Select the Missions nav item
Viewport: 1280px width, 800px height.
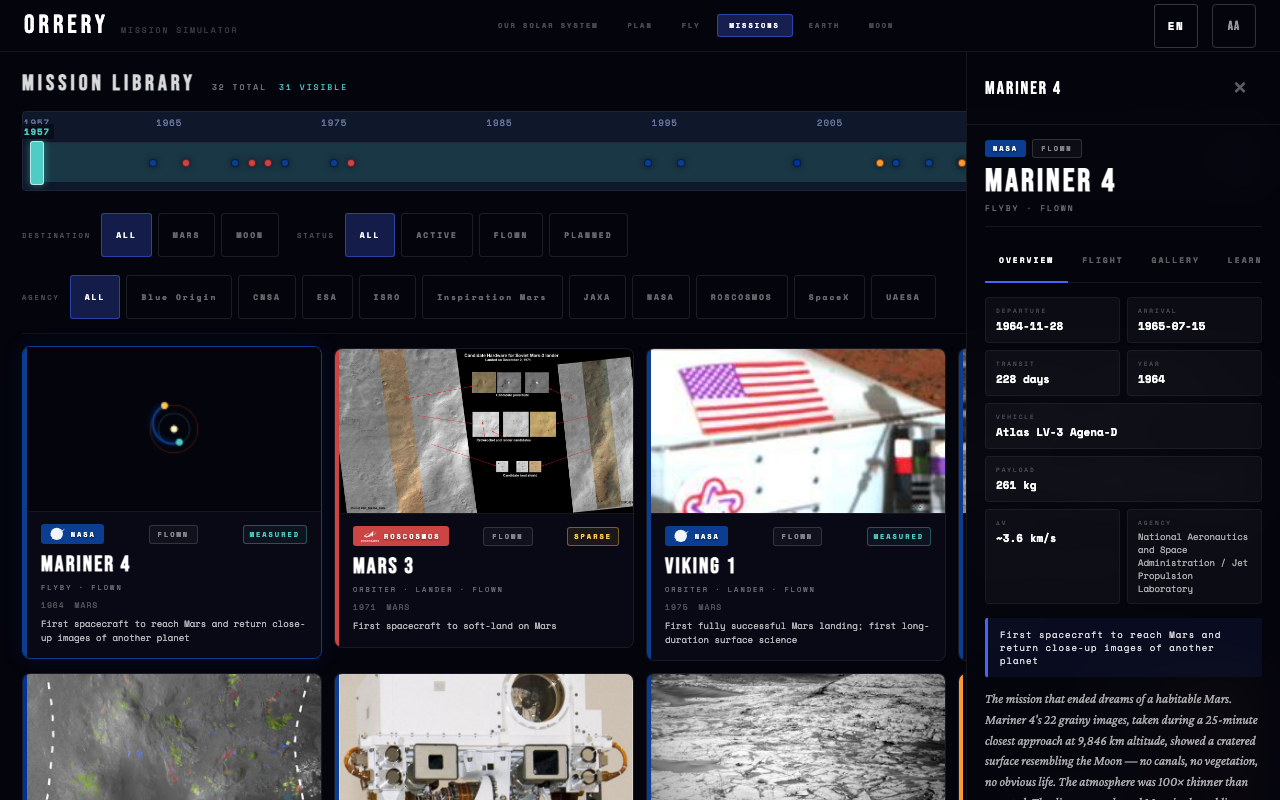click(754, 25)
